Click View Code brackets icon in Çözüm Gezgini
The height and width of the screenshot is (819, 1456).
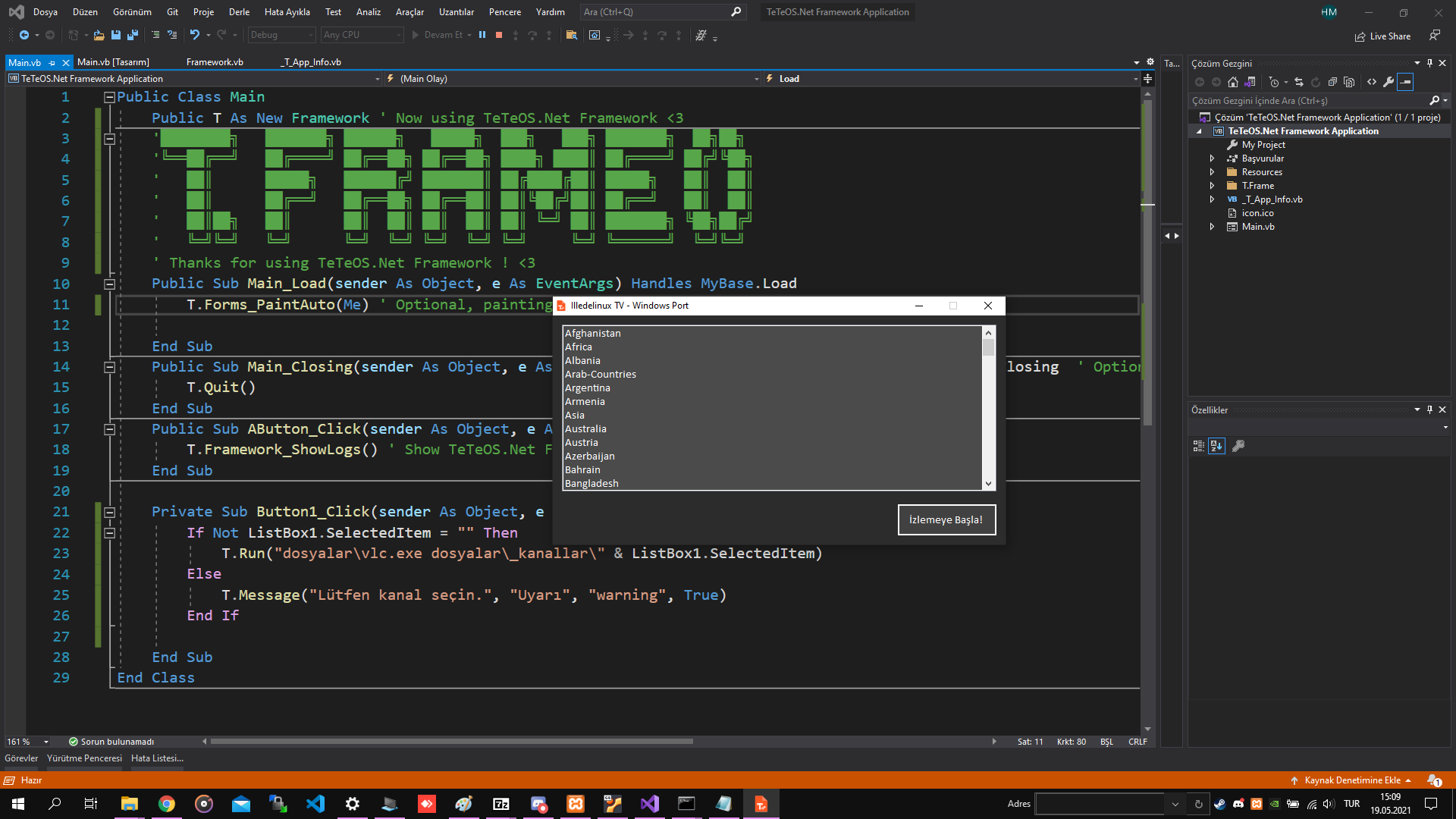coord(1372,82)
